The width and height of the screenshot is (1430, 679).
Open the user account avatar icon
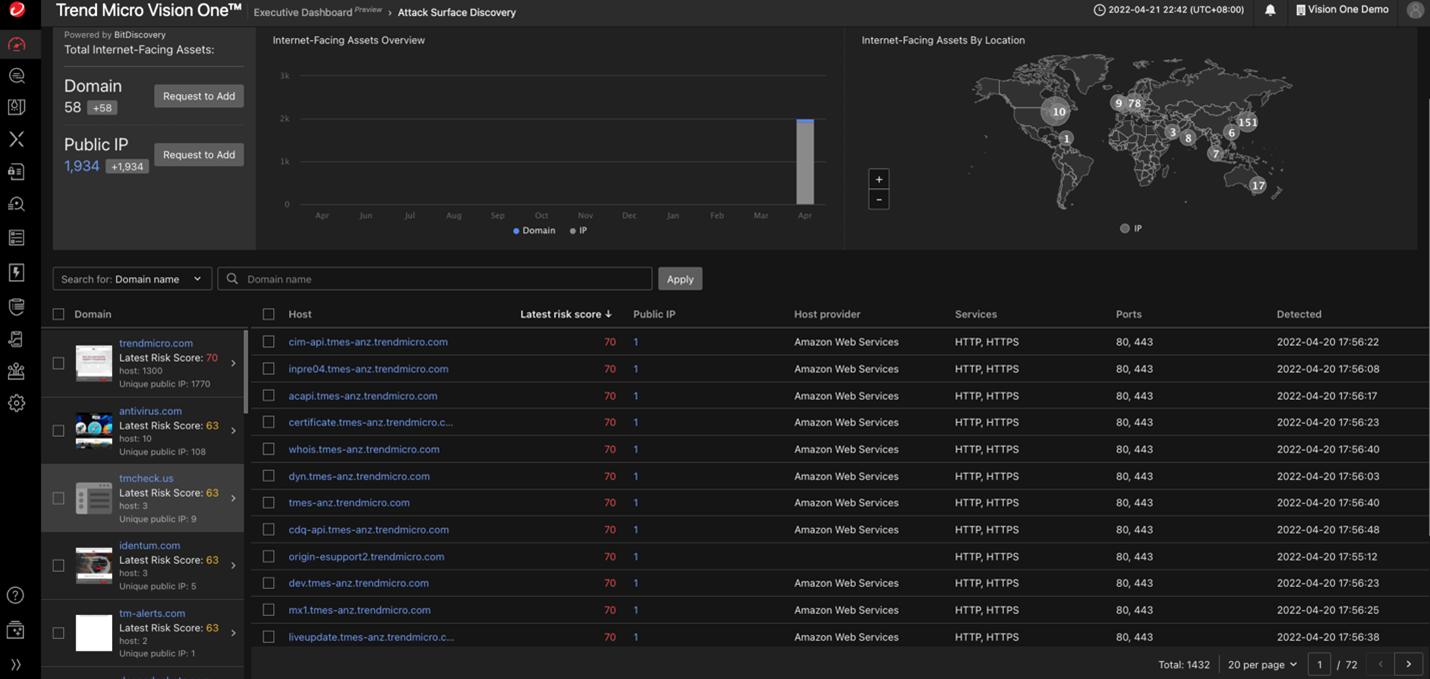(x=1414, y=10)
